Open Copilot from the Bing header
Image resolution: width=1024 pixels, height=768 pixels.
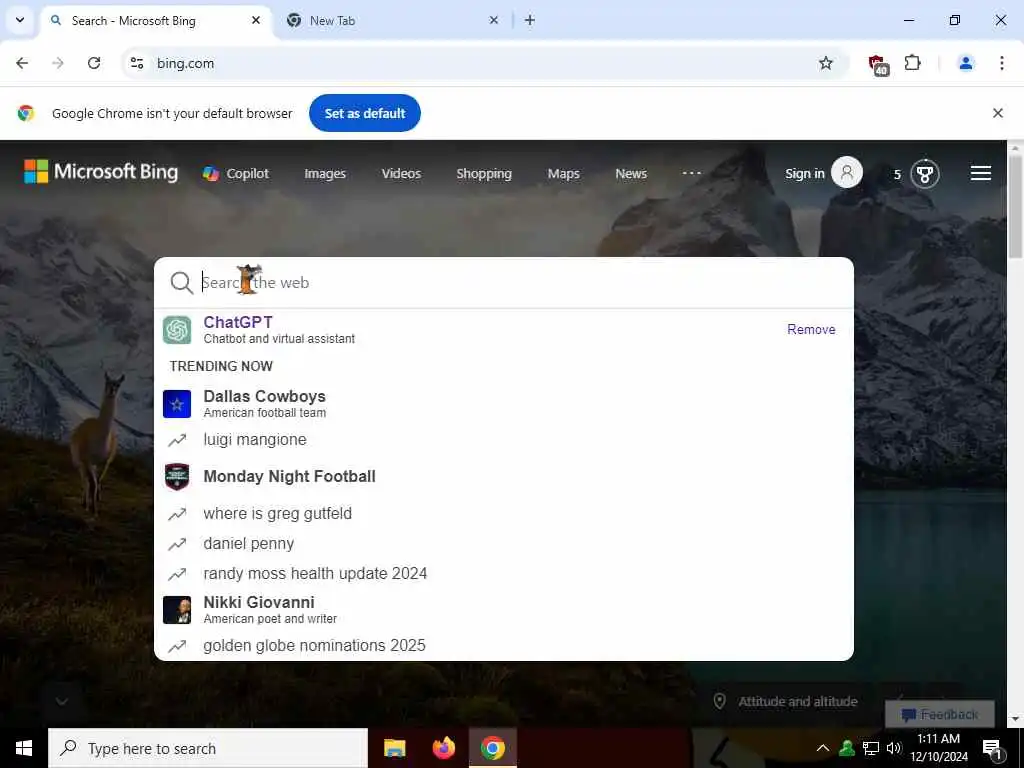coord(236,174)
